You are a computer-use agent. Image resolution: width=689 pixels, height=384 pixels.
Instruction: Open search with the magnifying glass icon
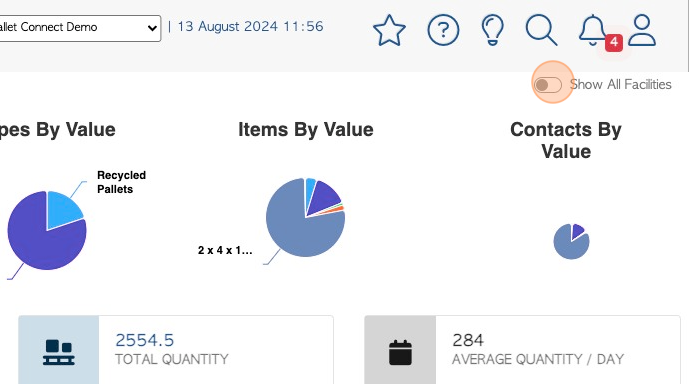(541, 30)
